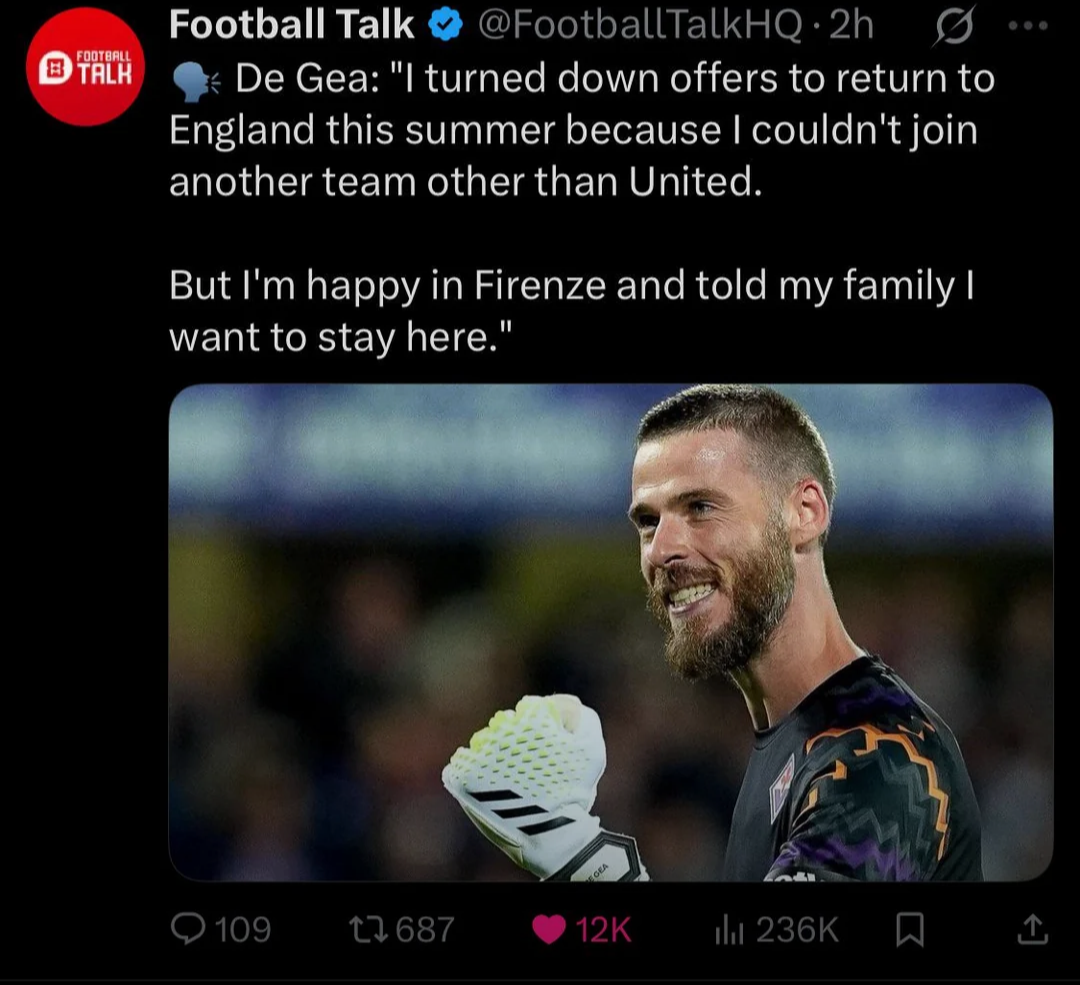The height and width of the screenshot is (985, 1080).
Task: Click the speaking head emoji
Action: click(196, 80)
